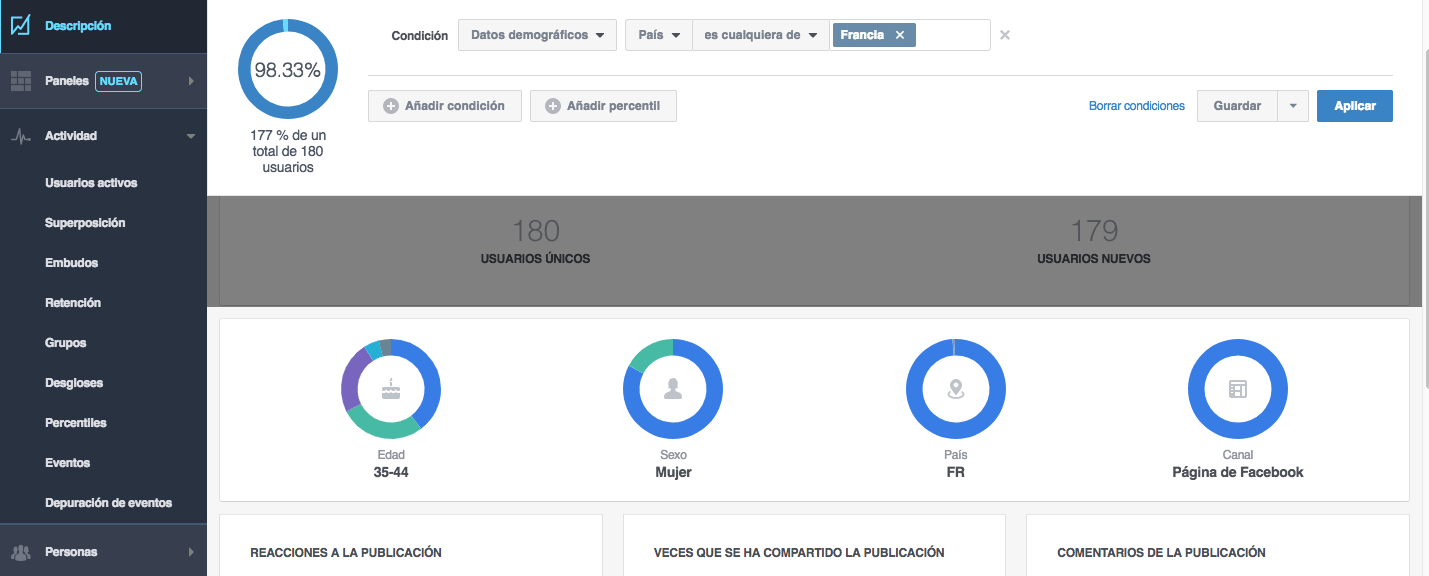Click the NUEVA badge next to Paneles
The height and width of the screenshot is (576, 1429).
click(x=118, y=81)
